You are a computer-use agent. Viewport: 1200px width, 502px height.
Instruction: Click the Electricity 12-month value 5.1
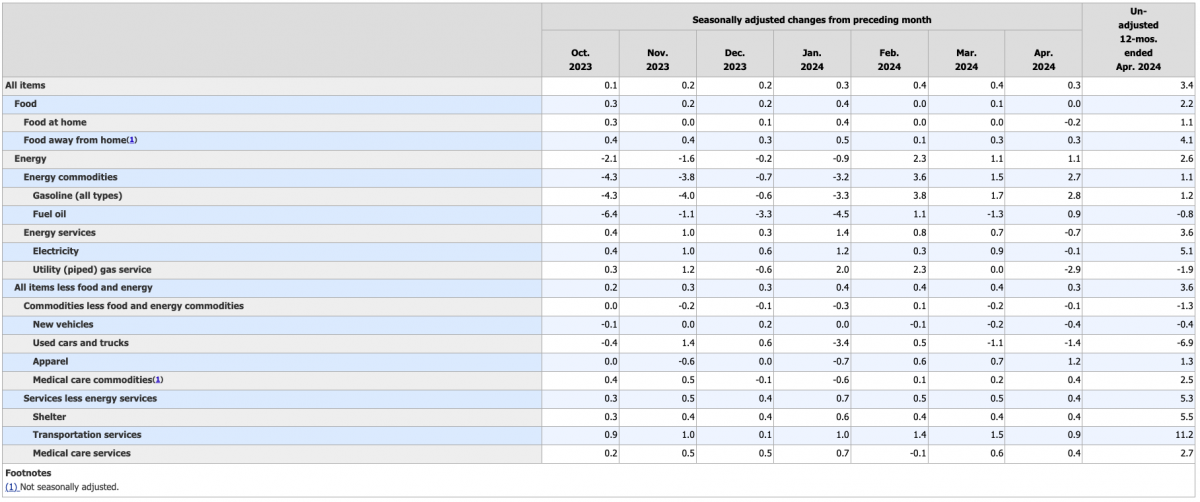coord(1184,251)
